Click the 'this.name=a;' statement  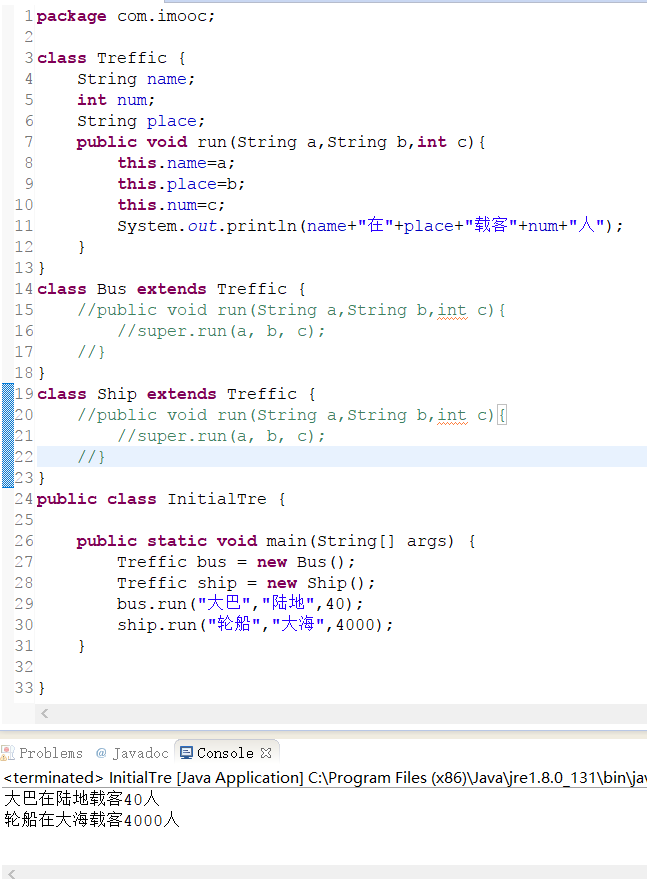coord(176,163)
